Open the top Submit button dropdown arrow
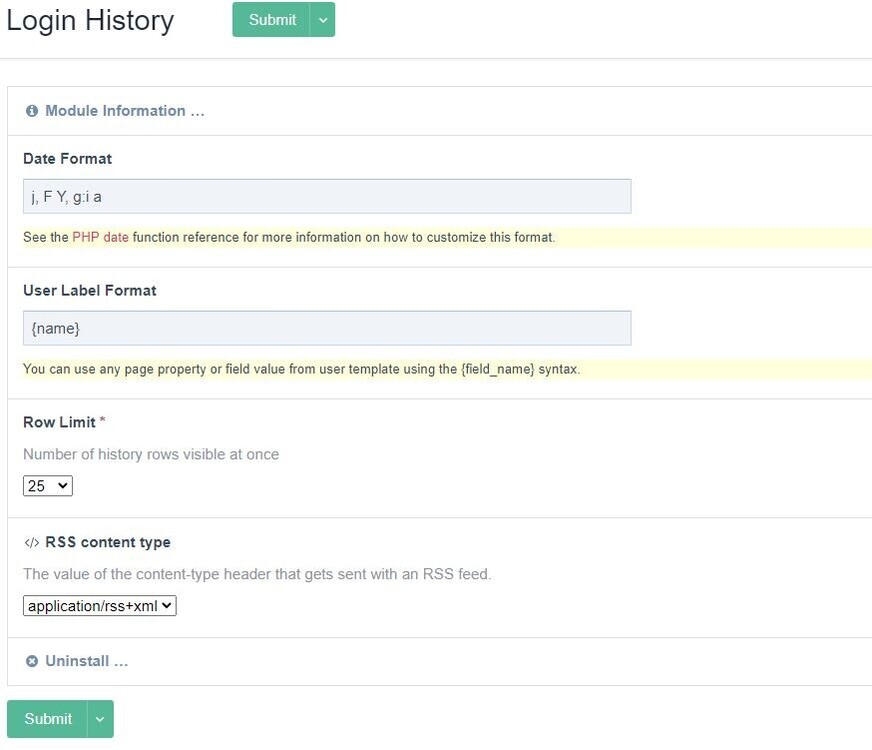The width and height of the screenshot is (872, 750). (322, 20)
